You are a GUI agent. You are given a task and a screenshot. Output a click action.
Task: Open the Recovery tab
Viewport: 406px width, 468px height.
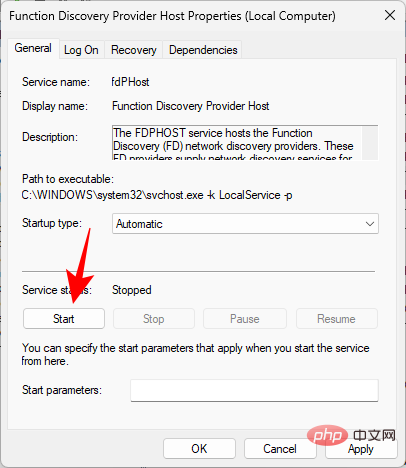[133, 50]
